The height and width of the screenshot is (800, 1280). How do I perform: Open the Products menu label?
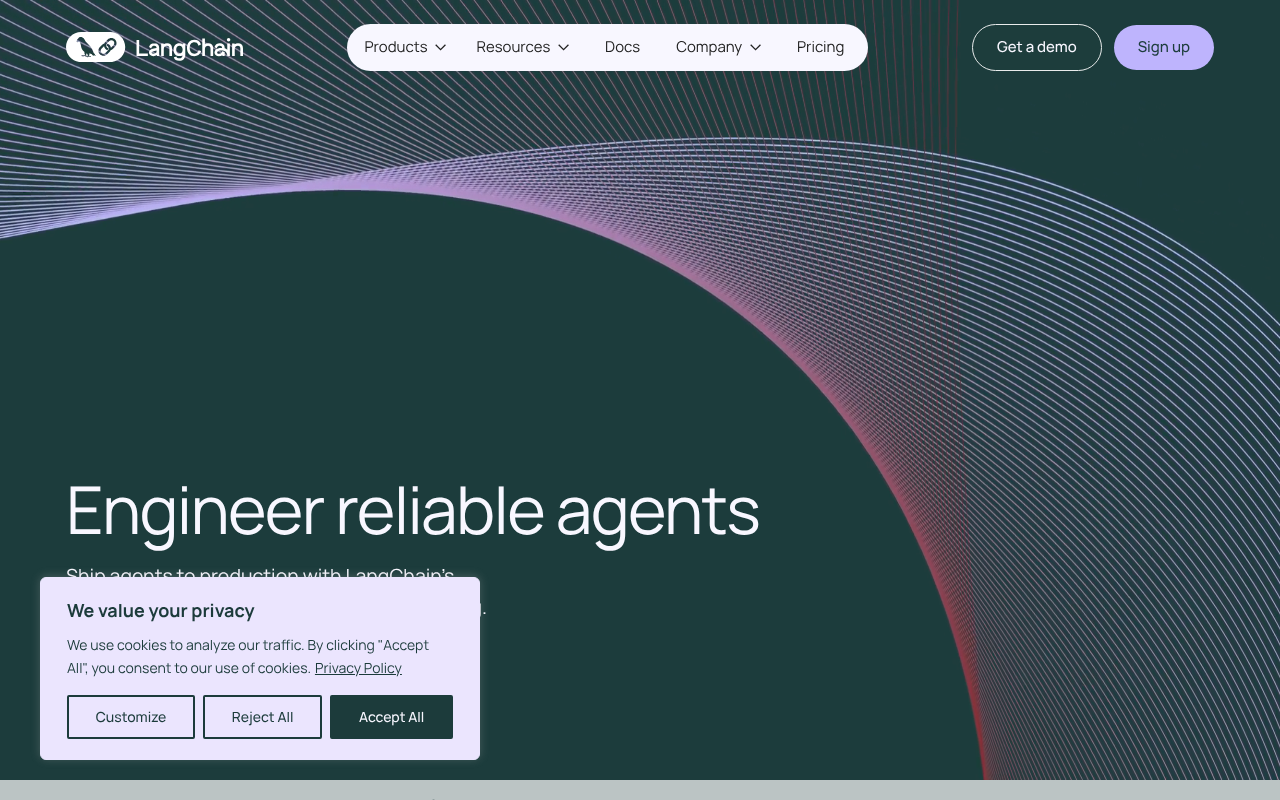[395, 47]
